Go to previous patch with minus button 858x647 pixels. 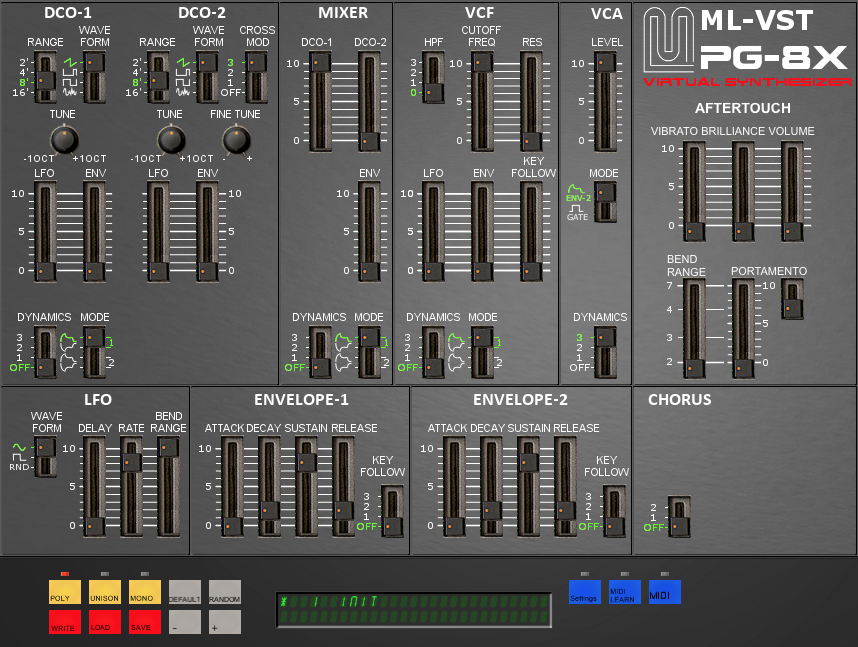184,622
